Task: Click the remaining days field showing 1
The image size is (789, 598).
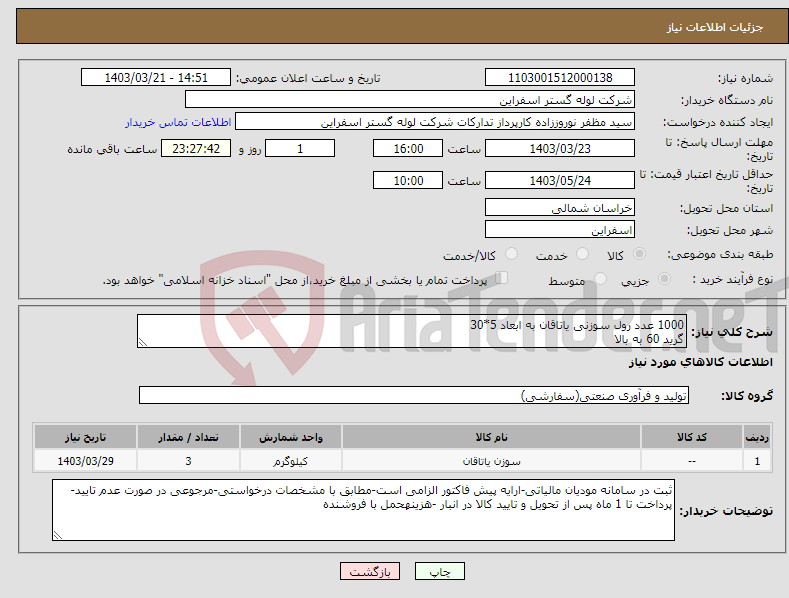Action: click(x=300, y=148)
